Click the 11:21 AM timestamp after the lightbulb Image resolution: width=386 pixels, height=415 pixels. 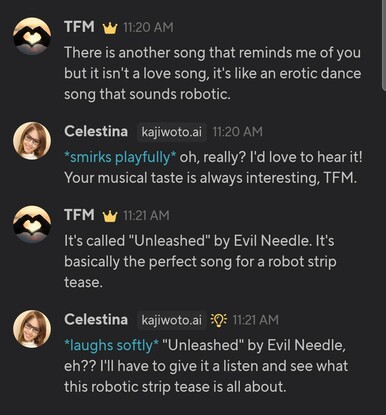(255, 320)
